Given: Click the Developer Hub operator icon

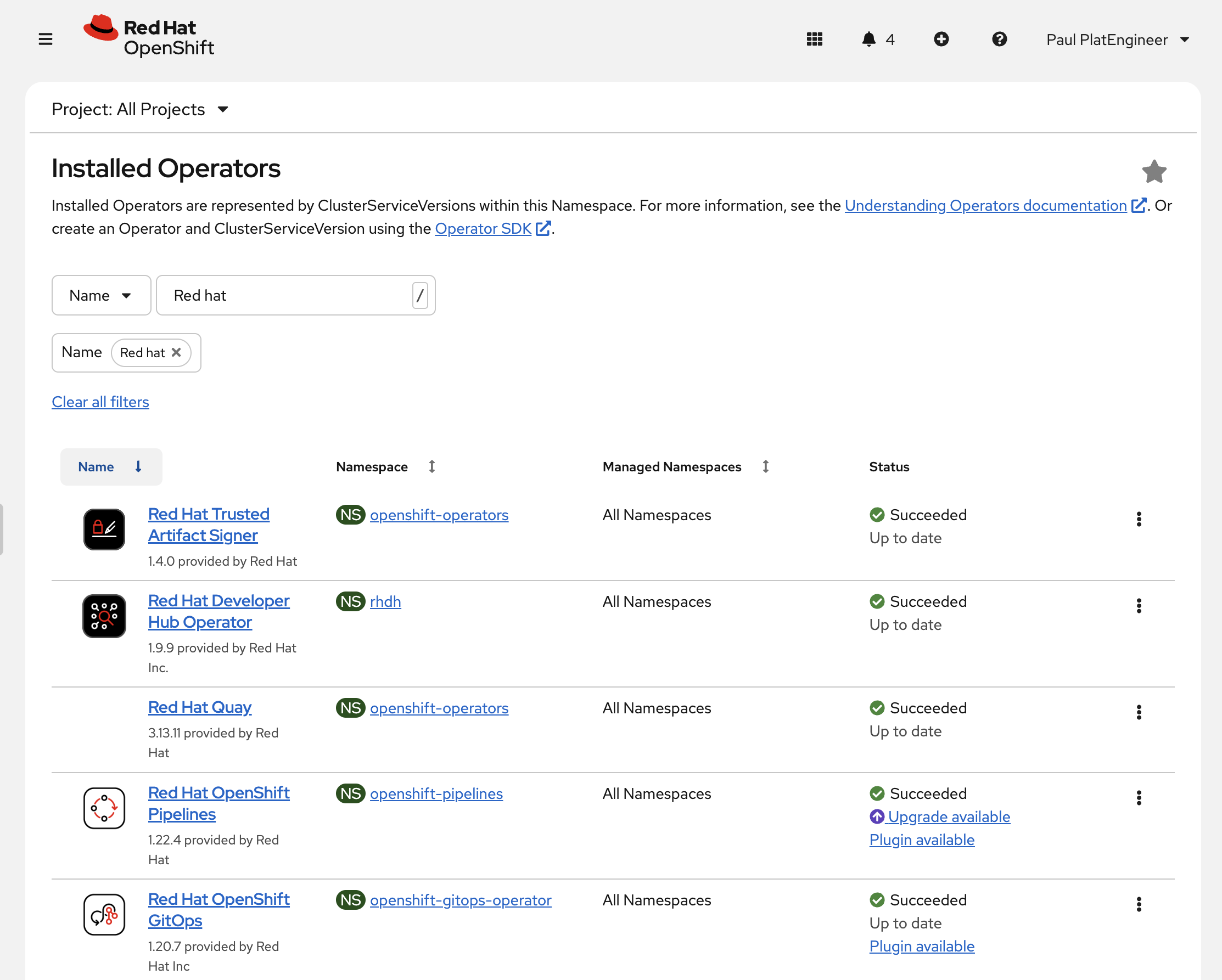Looking at the screenshot, I should [104, 616].
